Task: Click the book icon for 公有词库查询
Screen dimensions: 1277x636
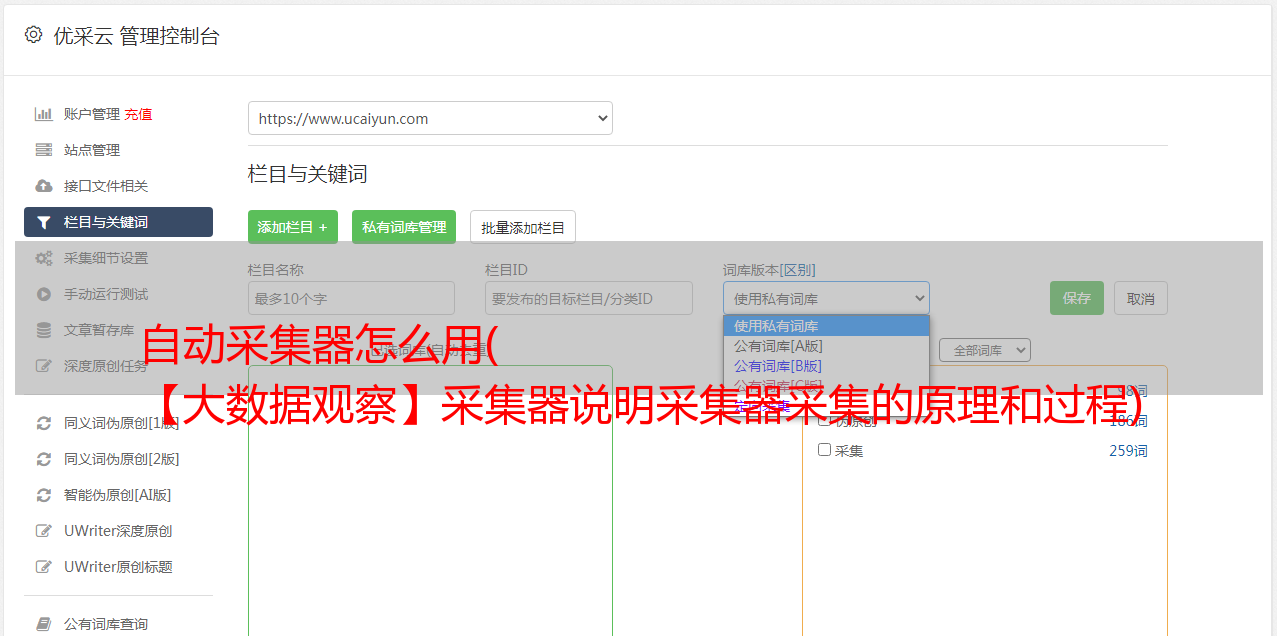Action: 43,624
